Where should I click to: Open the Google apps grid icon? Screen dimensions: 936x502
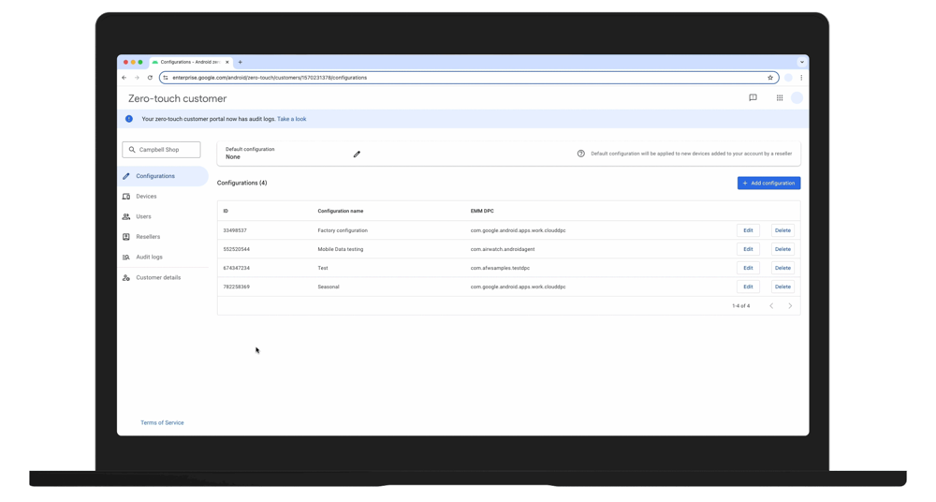[780, 98]
